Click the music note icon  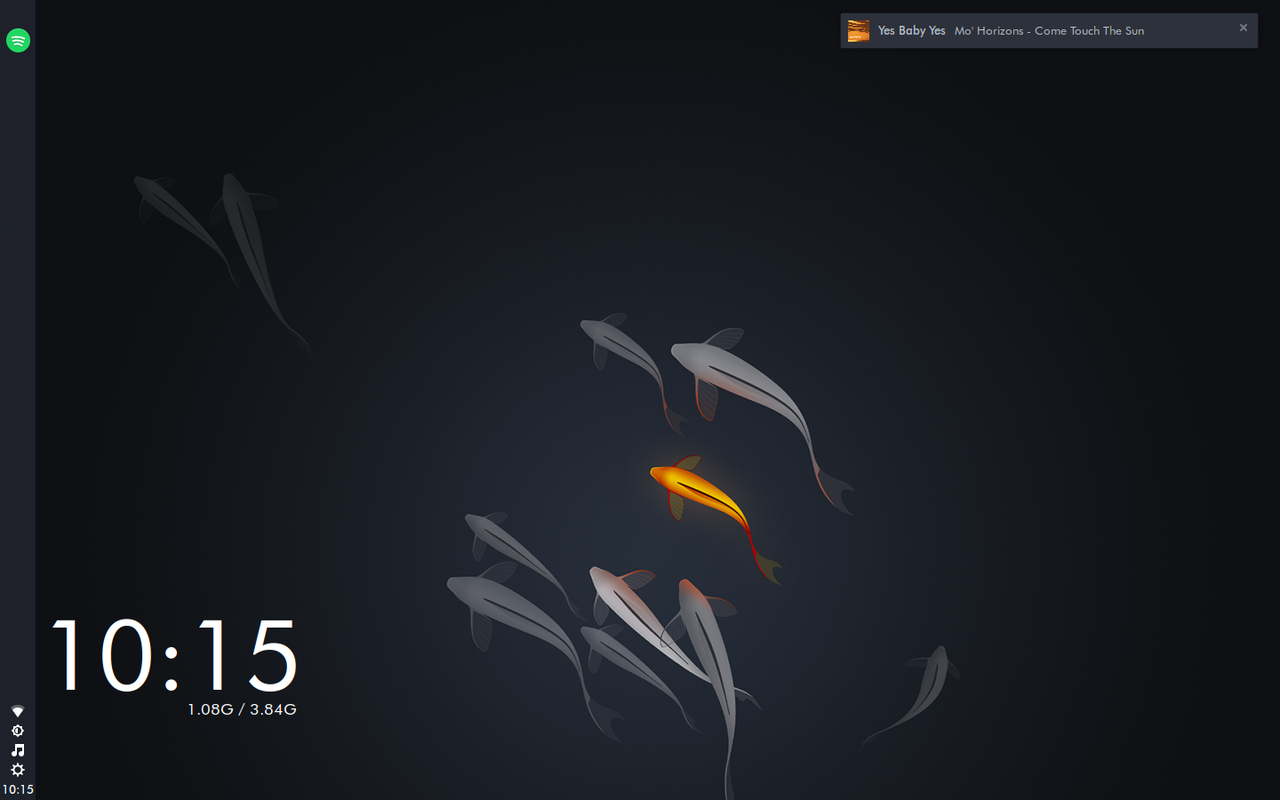pos(17,750)
